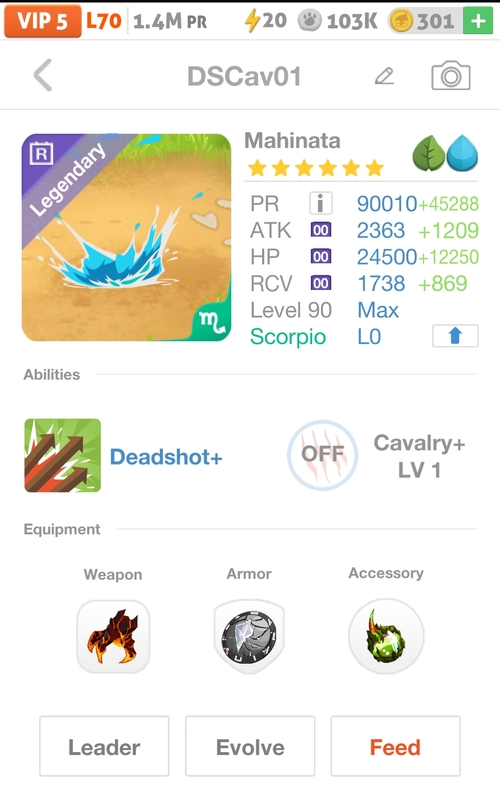
Task: Toggle the Cavalry+ OFF switch
Action: pos(322,455)
